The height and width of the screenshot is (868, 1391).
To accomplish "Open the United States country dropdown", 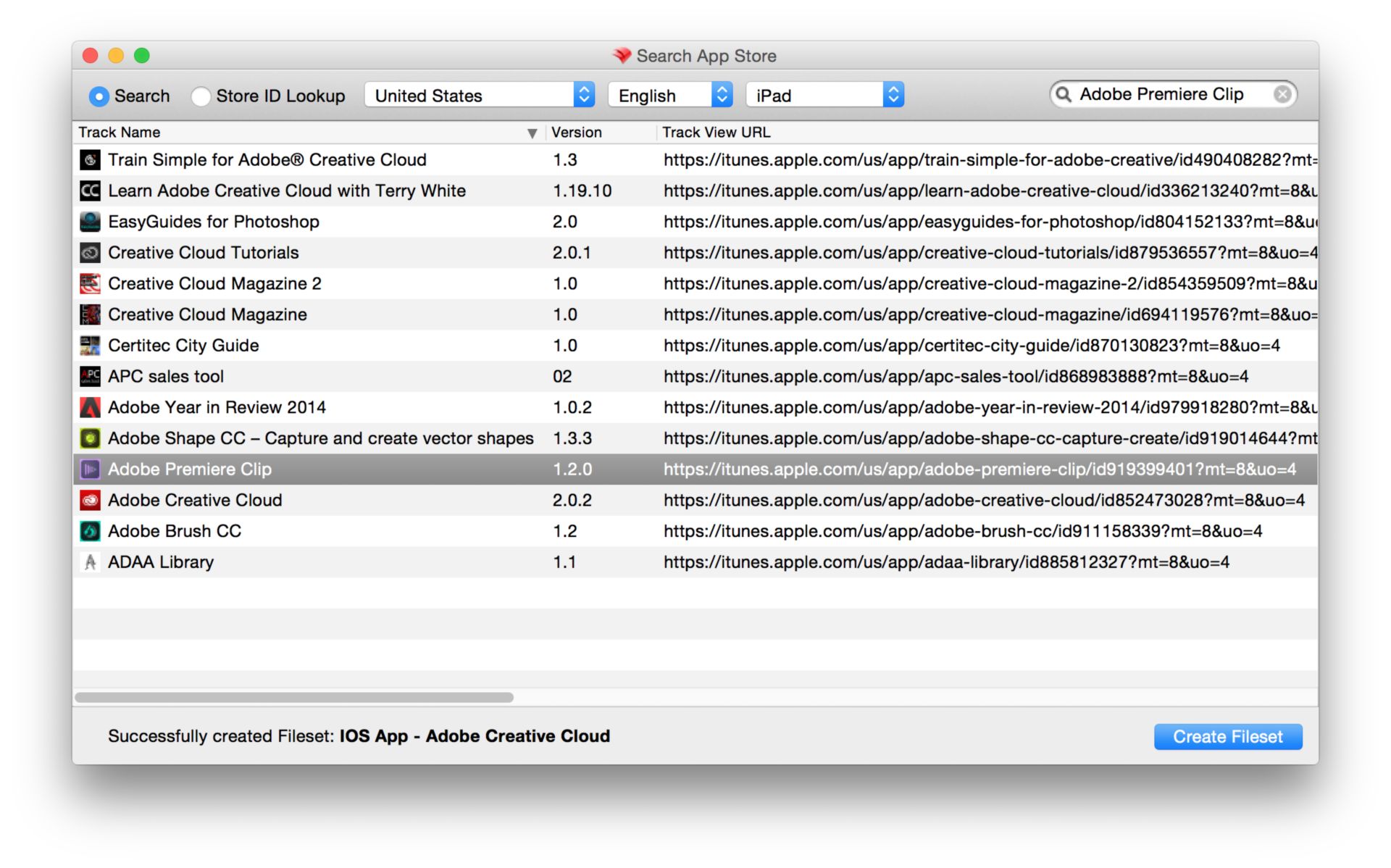I will [x=479, y=95].
